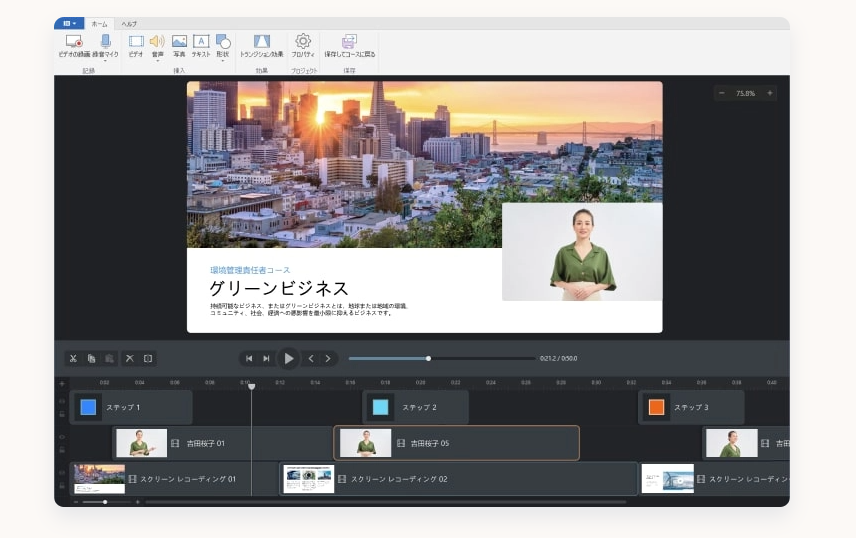Toggle lock on the スクリーン レコーディング track
The height and width of the screenshot is (538, 856).
(62, 484)
